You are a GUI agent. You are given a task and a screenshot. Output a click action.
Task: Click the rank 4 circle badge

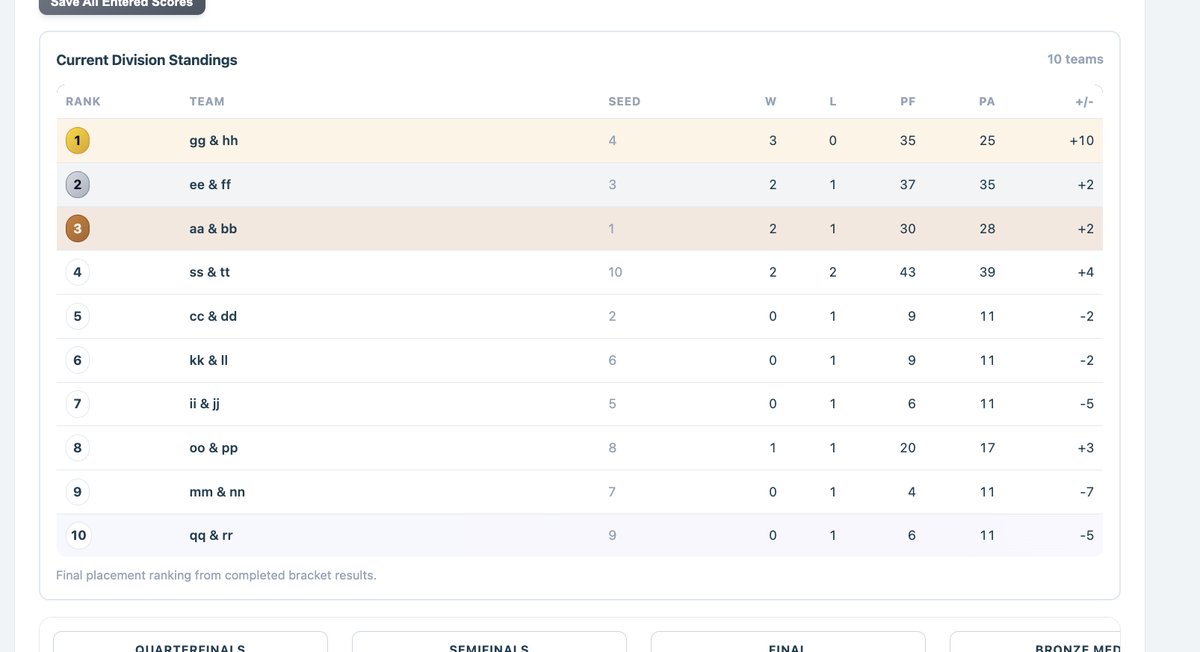click(x=78, y=272)
